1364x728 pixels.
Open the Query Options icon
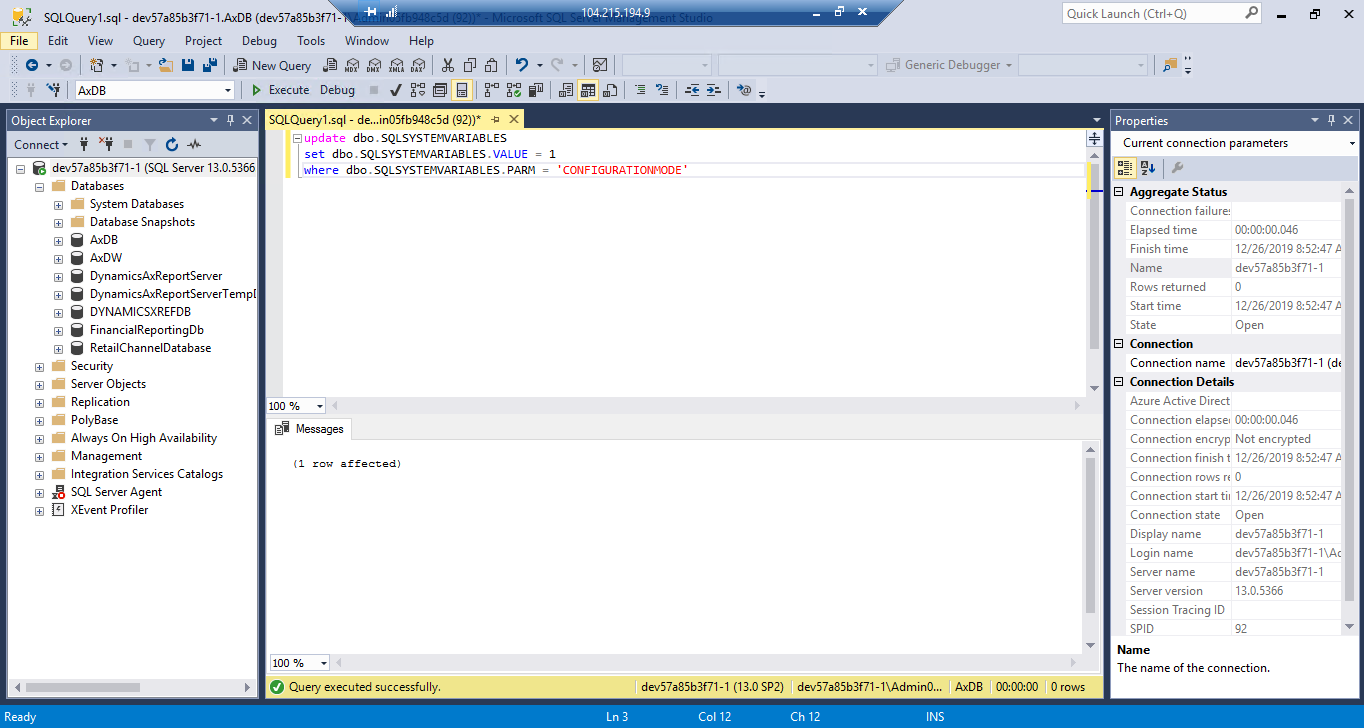(440, 90)
